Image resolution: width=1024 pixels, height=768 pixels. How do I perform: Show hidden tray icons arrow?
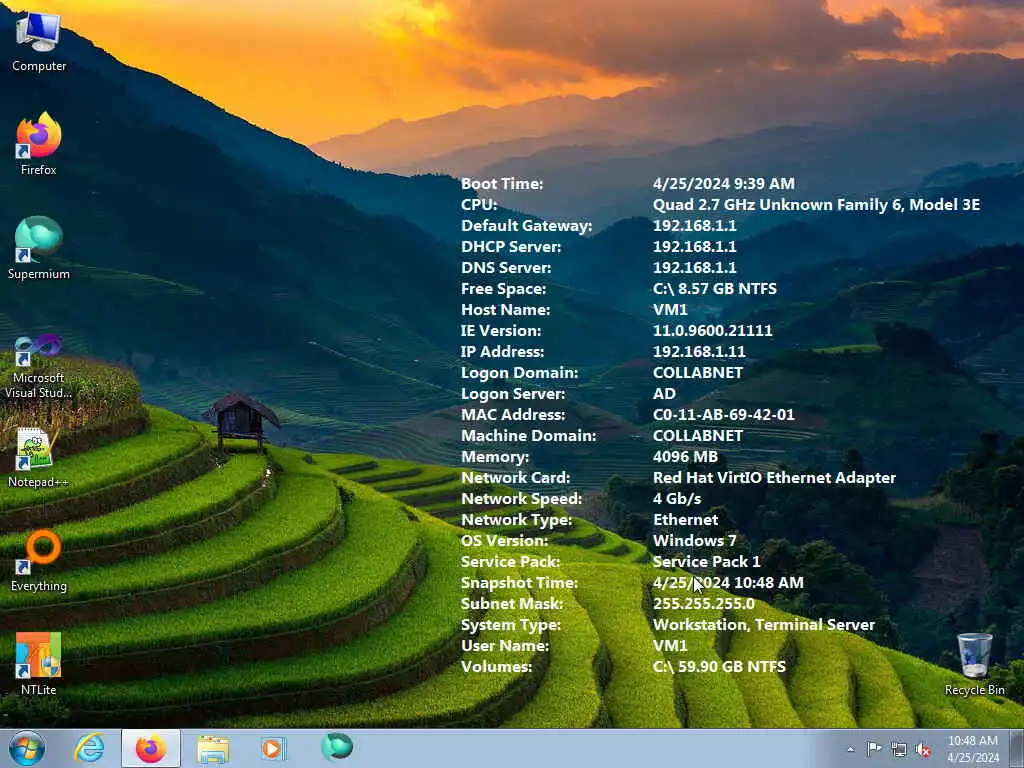click(850, 749)
